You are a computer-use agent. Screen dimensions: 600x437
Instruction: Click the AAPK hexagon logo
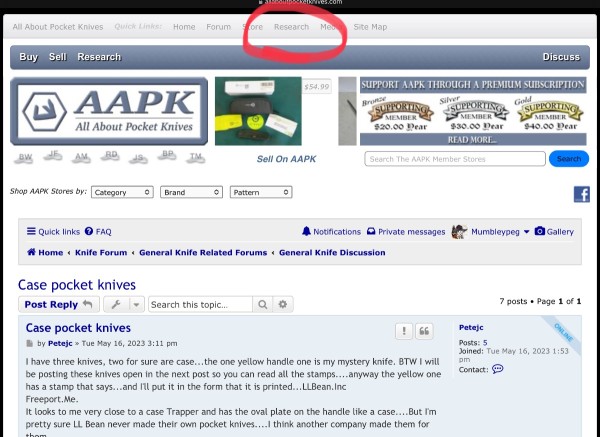(x=44, y=111)
